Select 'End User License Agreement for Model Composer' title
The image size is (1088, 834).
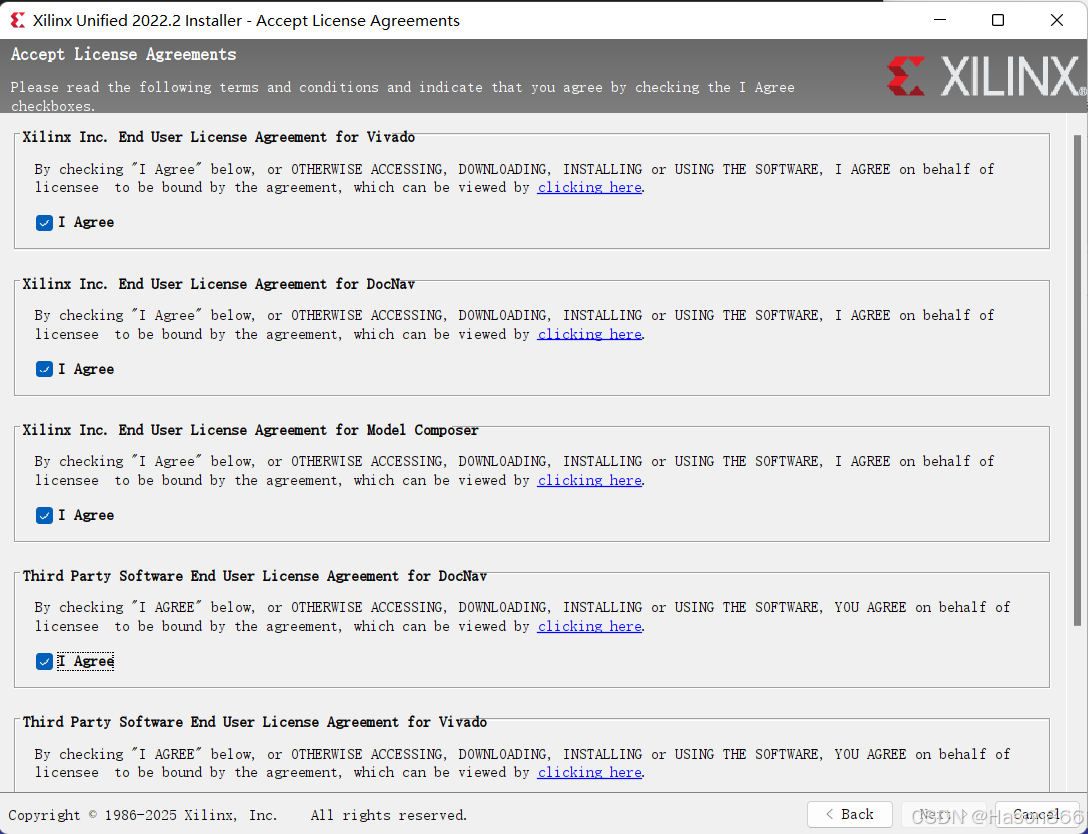(298, 430)
